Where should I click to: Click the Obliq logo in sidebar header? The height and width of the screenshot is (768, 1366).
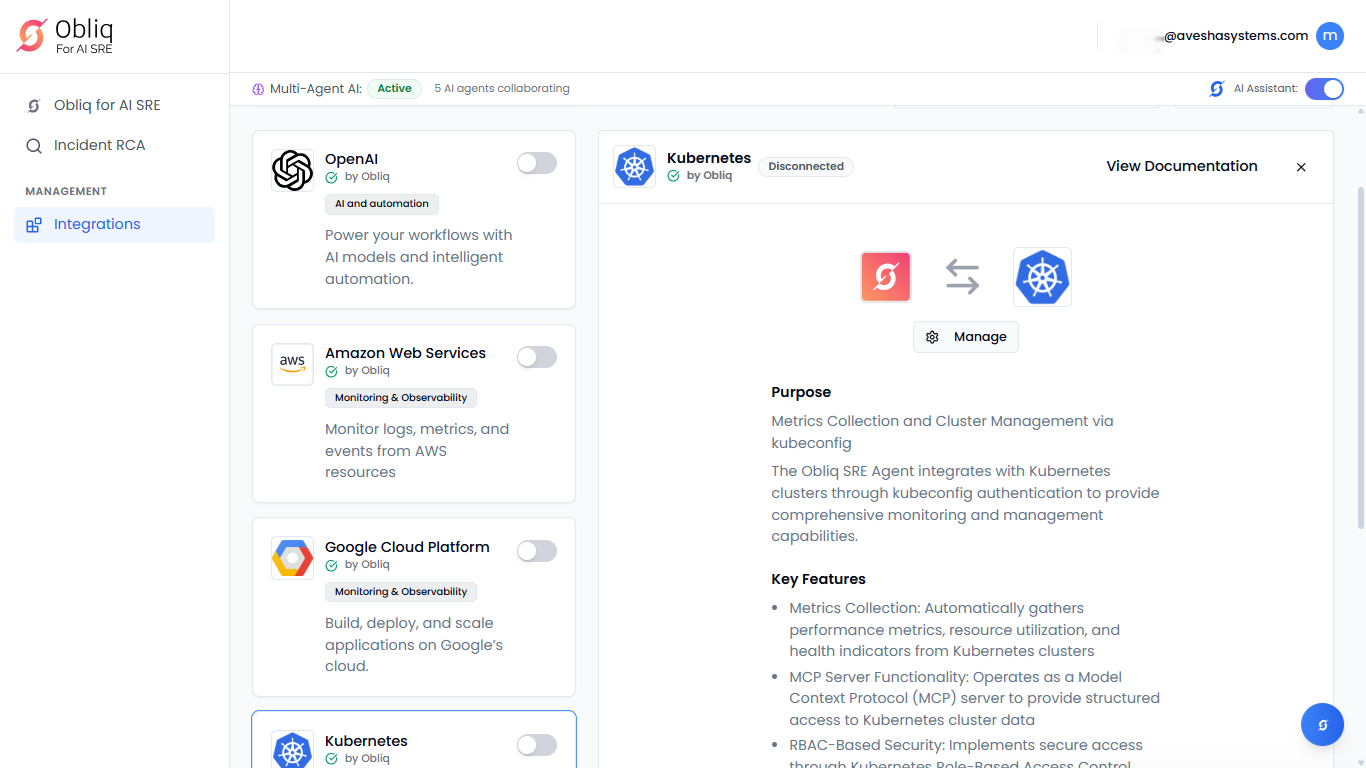tap(32, 36)
